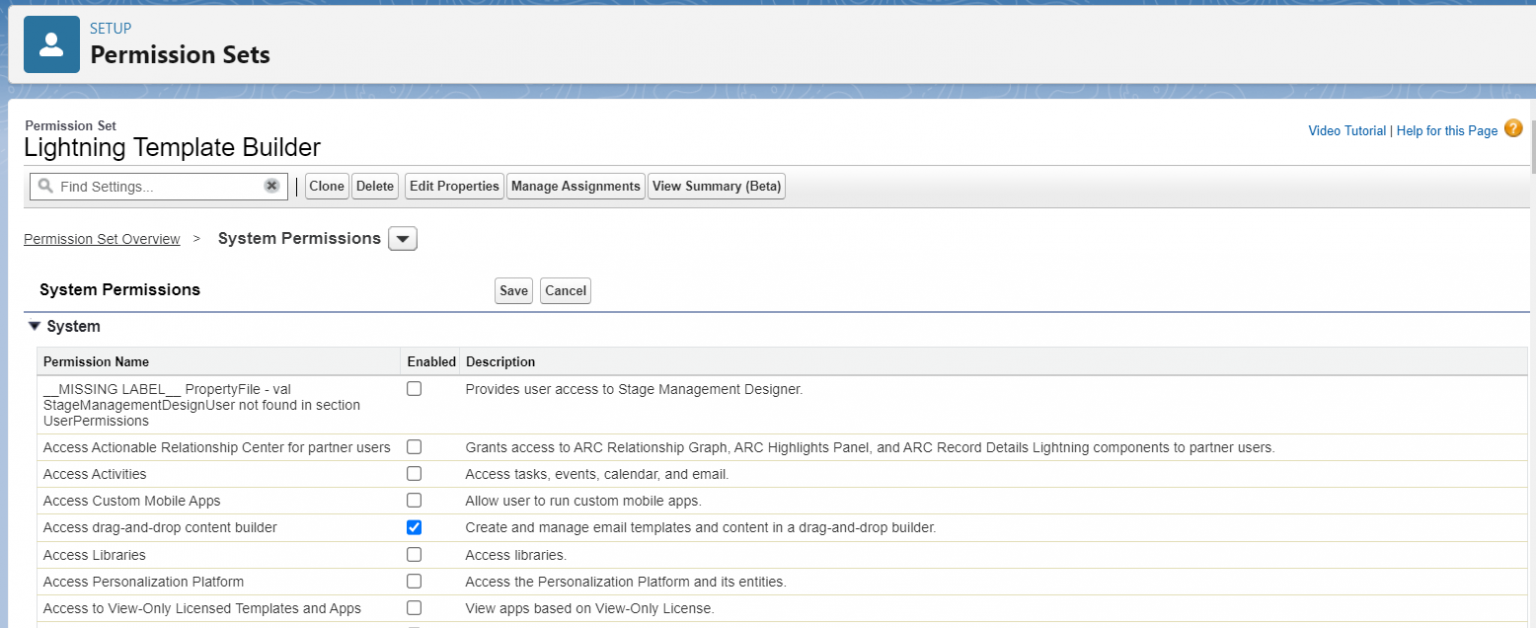Disable Access drag-and-drop content builder
This screenshot has width=1536, height=628.
click(414, 527)
